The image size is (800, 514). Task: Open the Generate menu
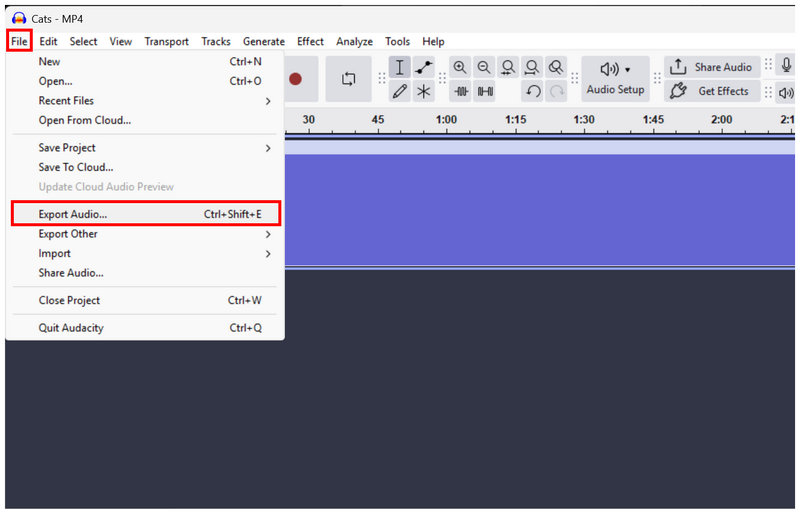coord(264,41)
